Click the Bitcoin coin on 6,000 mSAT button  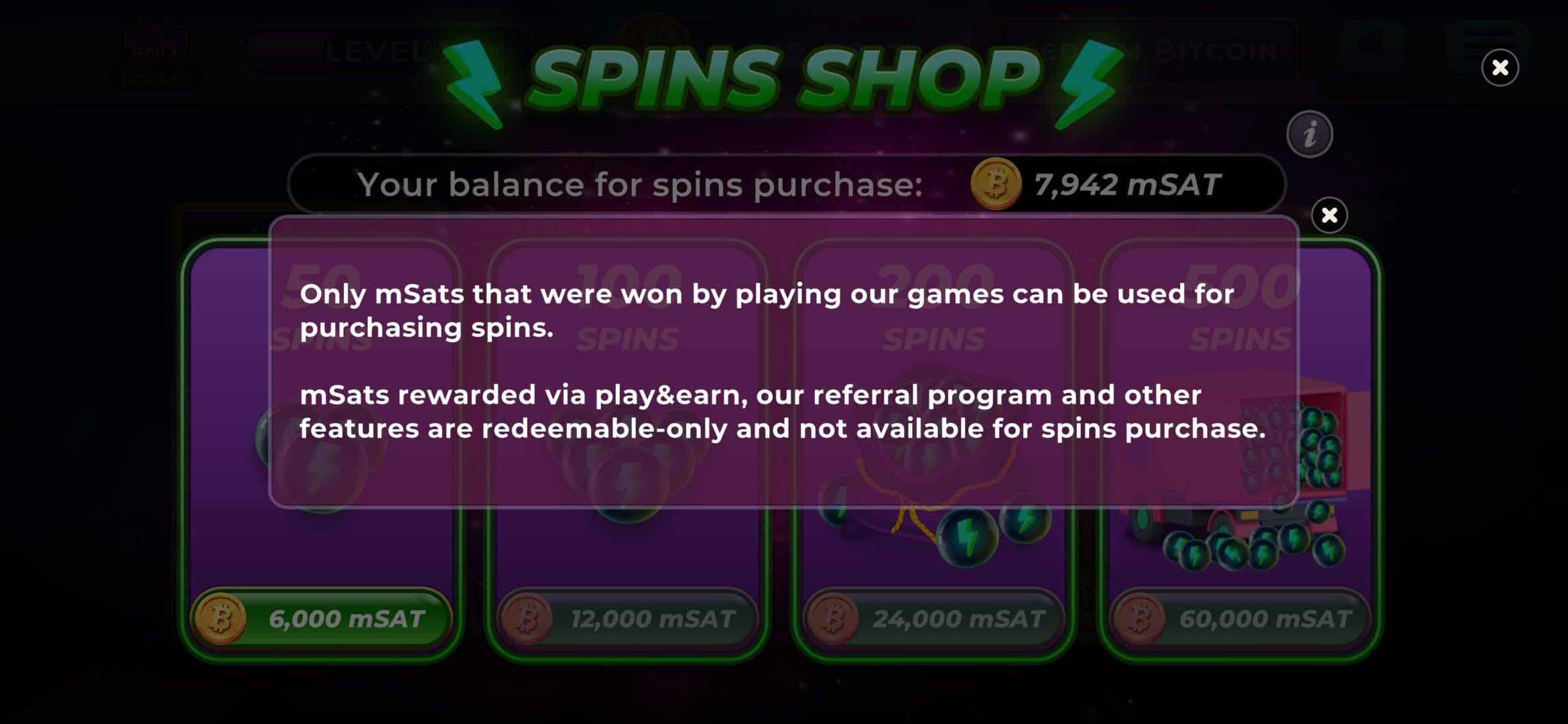coord(221,618)
